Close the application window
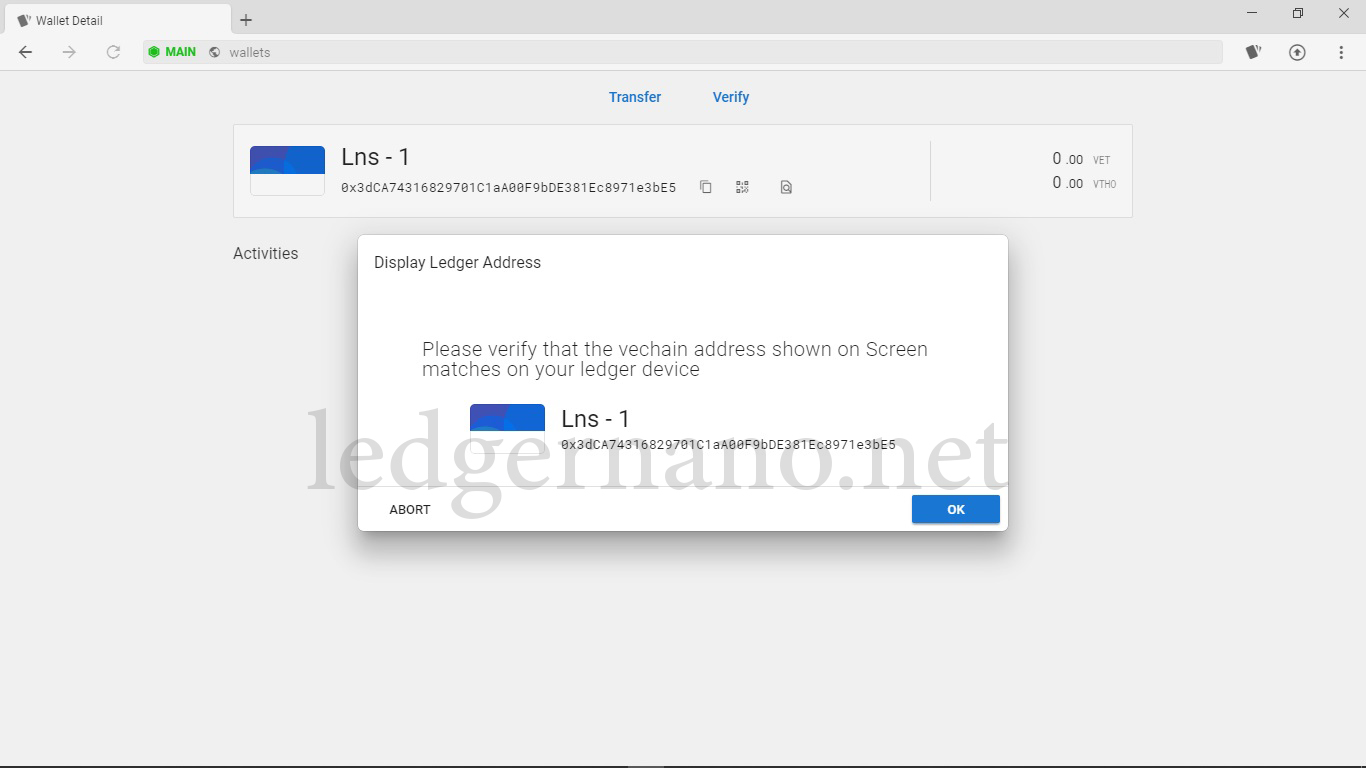The image size is (1366, 768). click(x=1344, y=13)
